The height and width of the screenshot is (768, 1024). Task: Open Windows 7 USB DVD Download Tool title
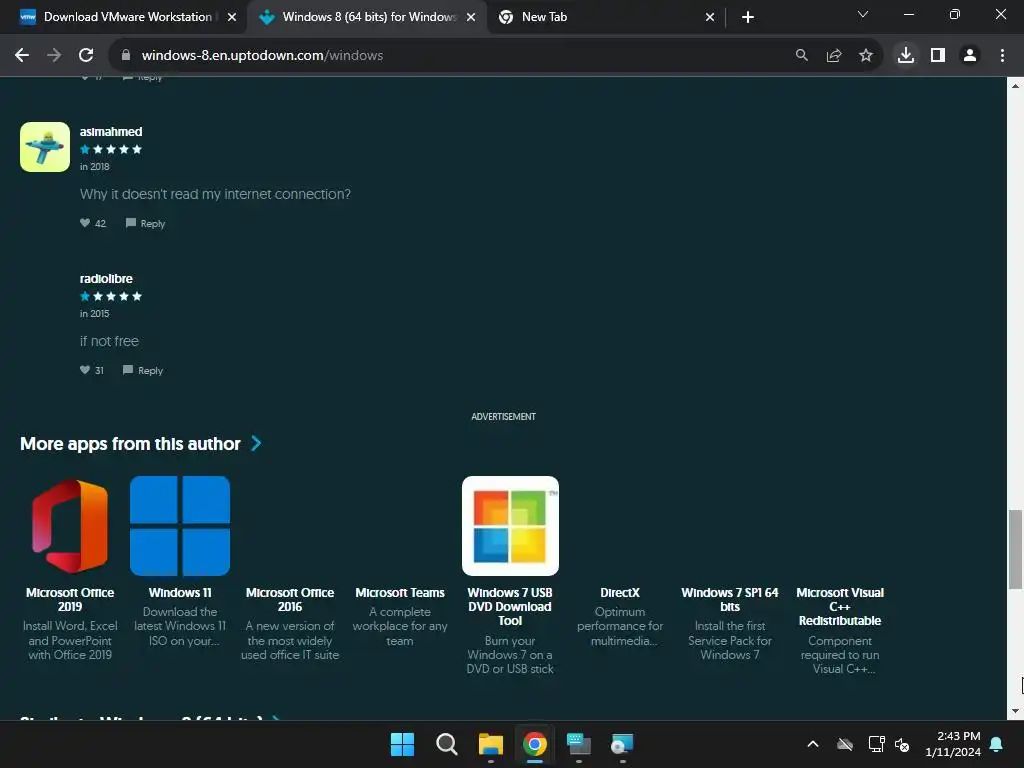click(x=510, y=607)
